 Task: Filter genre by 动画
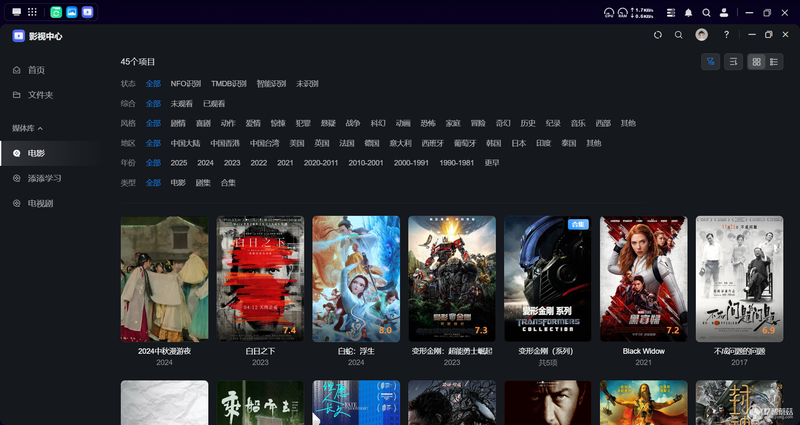(x=403, y=123)
